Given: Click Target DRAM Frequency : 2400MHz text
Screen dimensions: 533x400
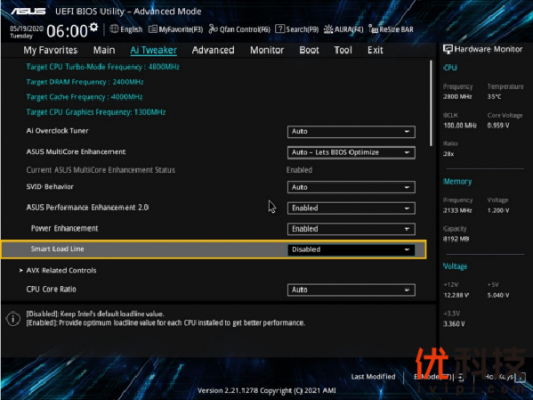Looking at the screenshot, I should [85, 82].
